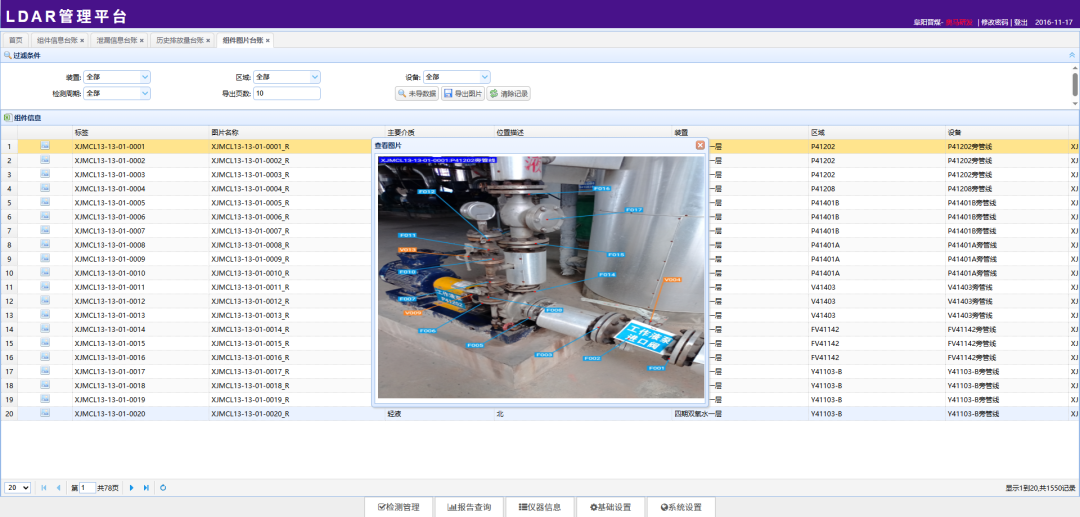Open picture icon for row XJMCL13-13-01-0002
The image size is (1080, 517).
pyautogui.click(x=45, y=160)
